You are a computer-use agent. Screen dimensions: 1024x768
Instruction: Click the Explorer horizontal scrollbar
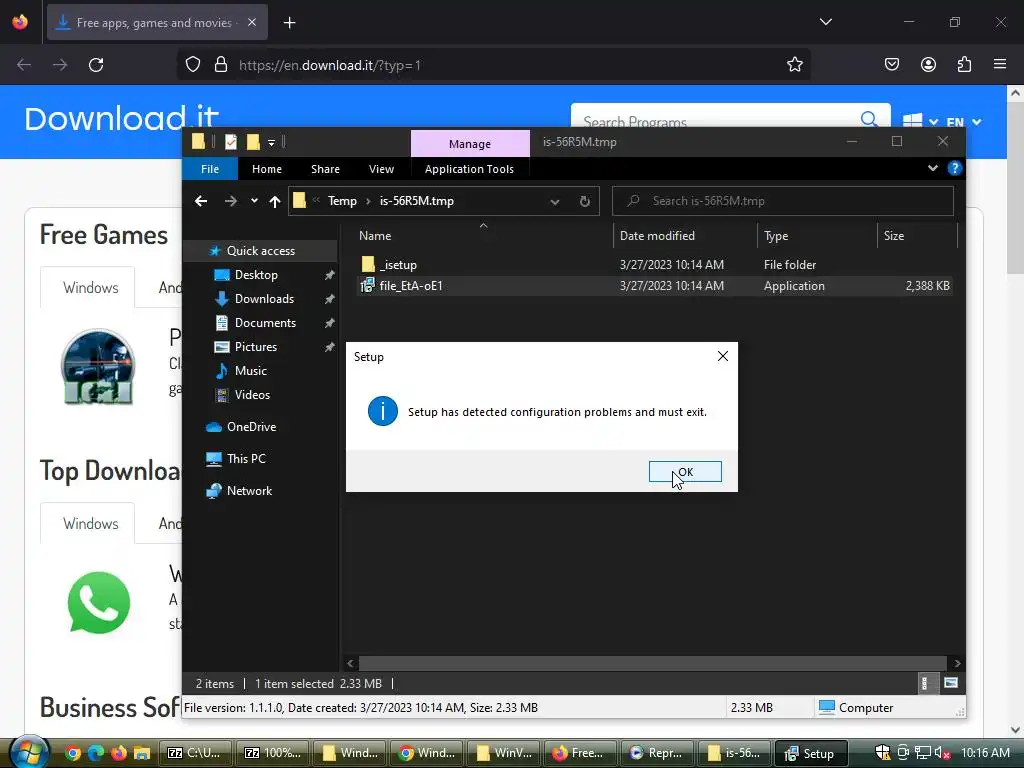pyautogui.click(x=652, y=664)
